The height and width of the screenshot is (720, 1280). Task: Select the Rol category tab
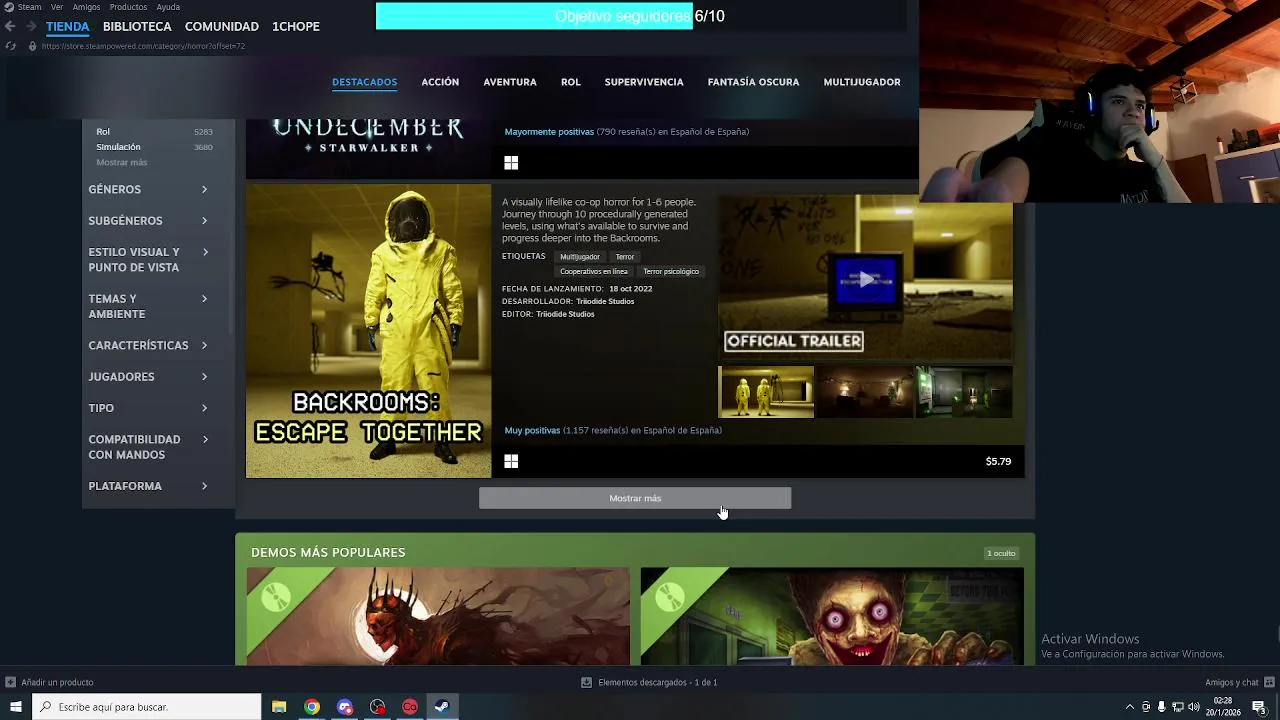571,82
